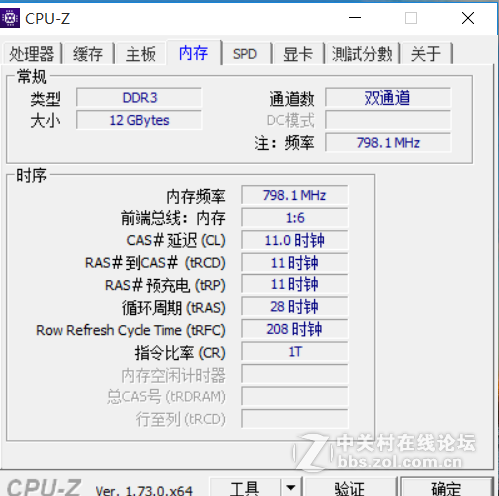Image resolution: width=499 pixels, height=496 pixels.
Task: Go to the 測試分數 tab
Action: (362, 54)
